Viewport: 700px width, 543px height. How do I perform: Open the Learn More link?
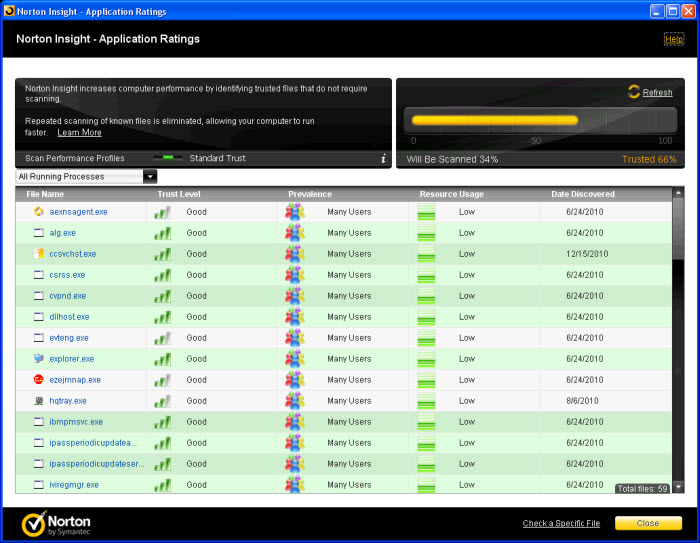79,132
